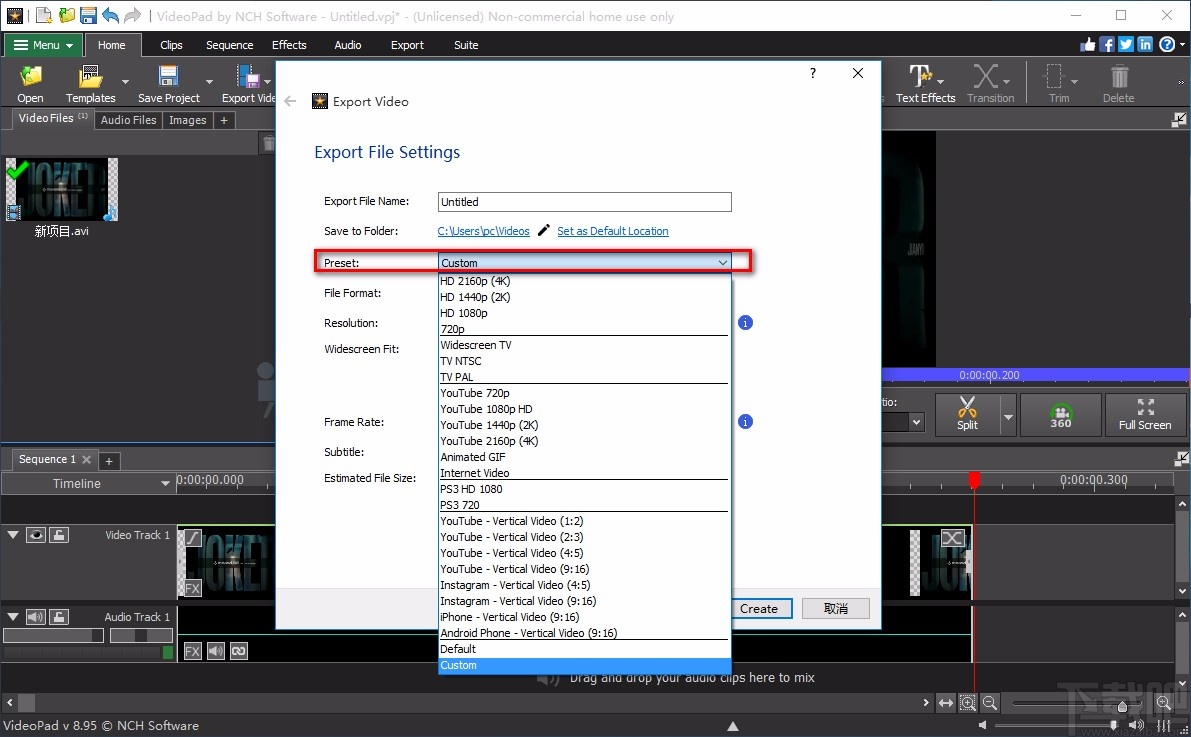Open Text Effects tool
Screen dimensions: 1191x737
(x=925, y=84)
